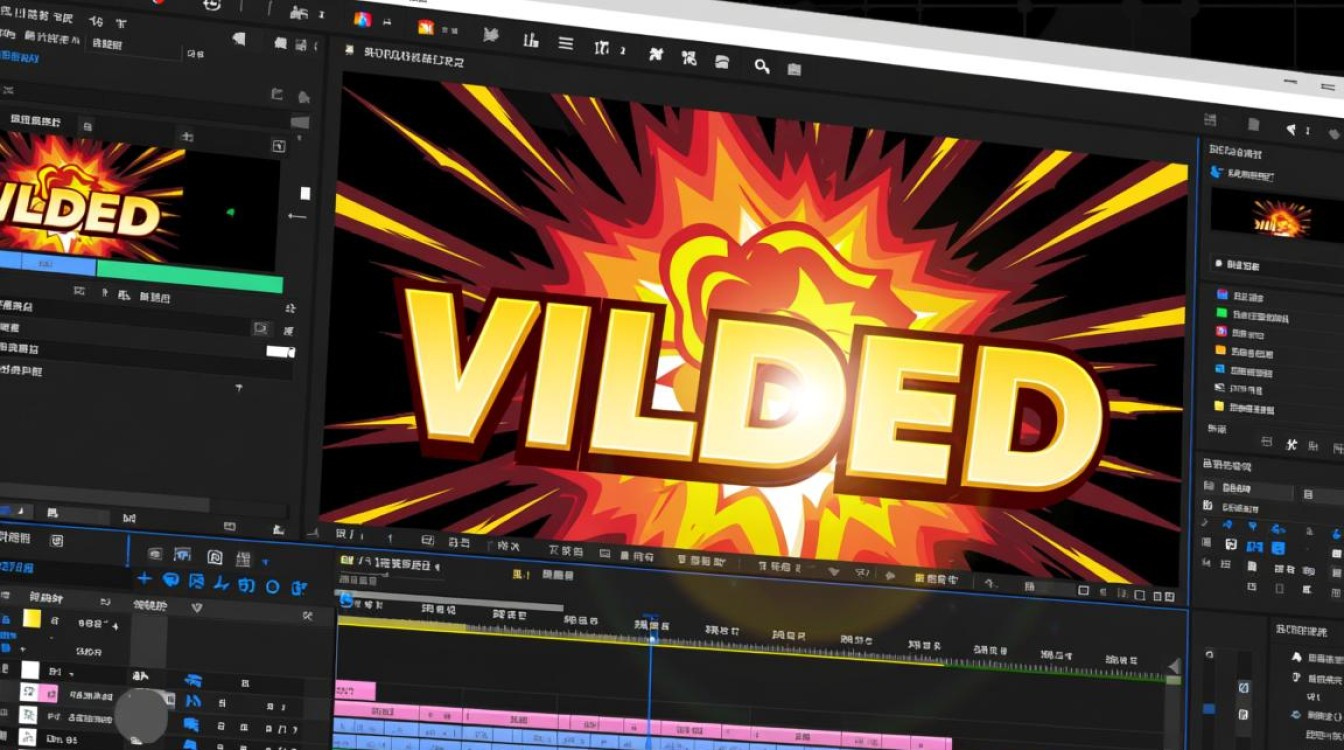Click the blue circle icon above the tracks
The width and height of the screenshot is (1344, 750).
click(272, 586)
